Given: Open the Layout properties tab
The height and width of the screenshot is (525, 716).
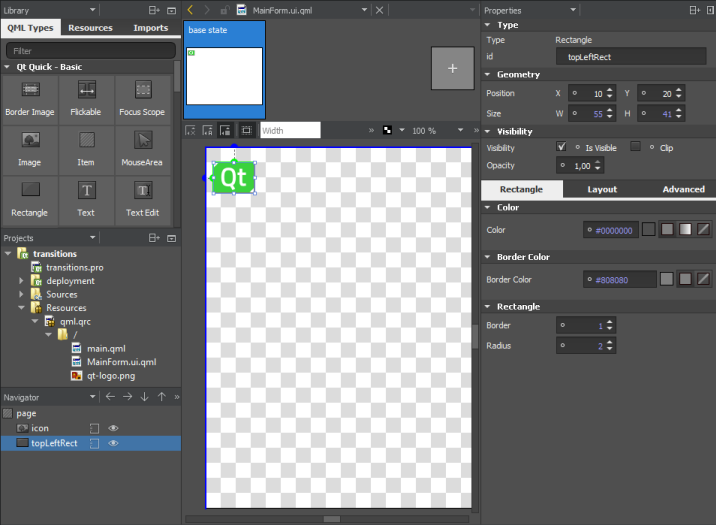Looking at the screenshot, I should (x=602, y=189).
